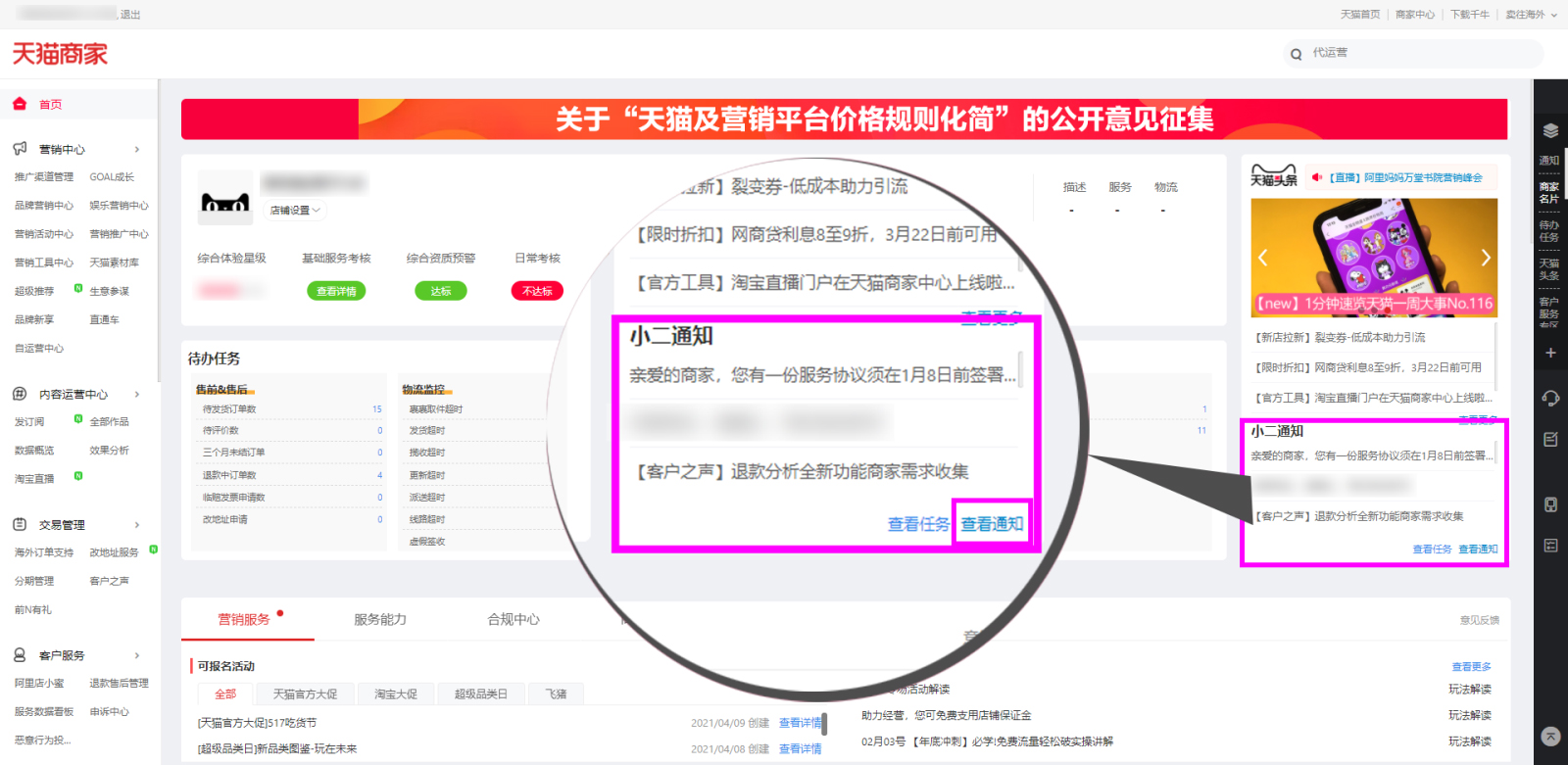The image size is (1568, 765).
Task: Open the 天猫首页 link in the top bar
Action: point(1360,15)
